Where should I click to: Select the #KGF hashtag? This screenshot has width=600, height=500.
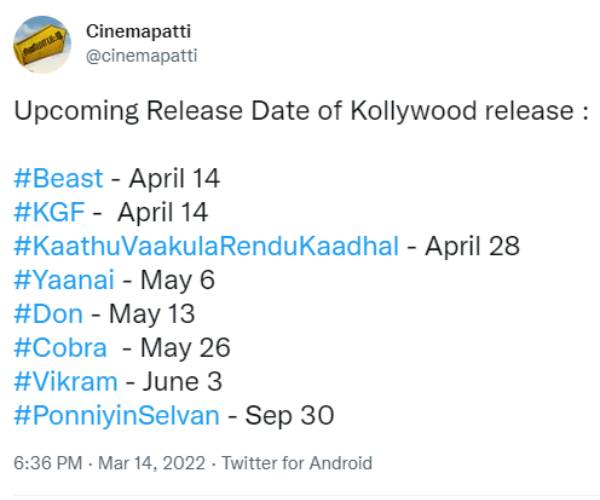(x=50, y=212)
